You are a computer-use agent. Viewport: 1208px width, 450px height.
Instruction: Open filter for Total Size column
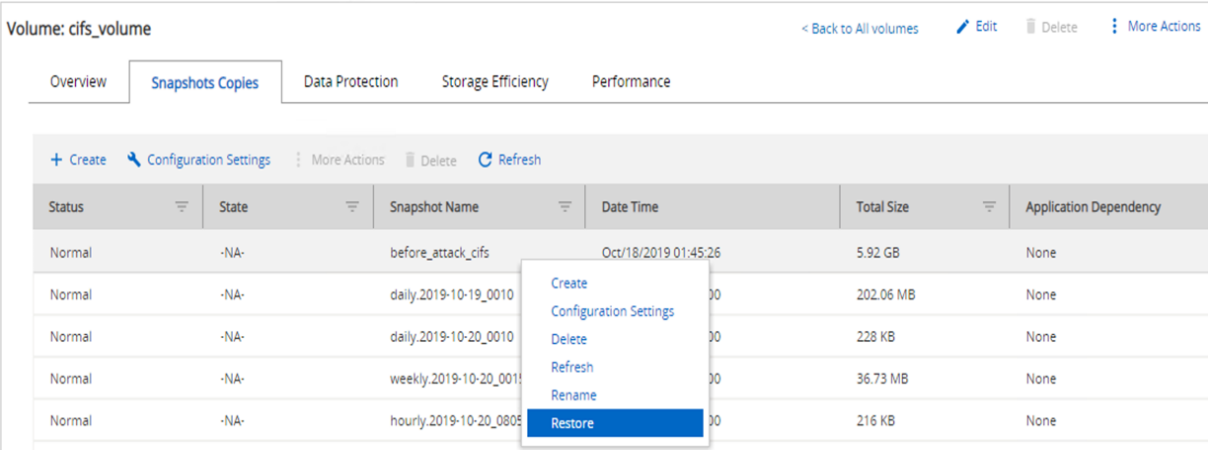(989, 207)
